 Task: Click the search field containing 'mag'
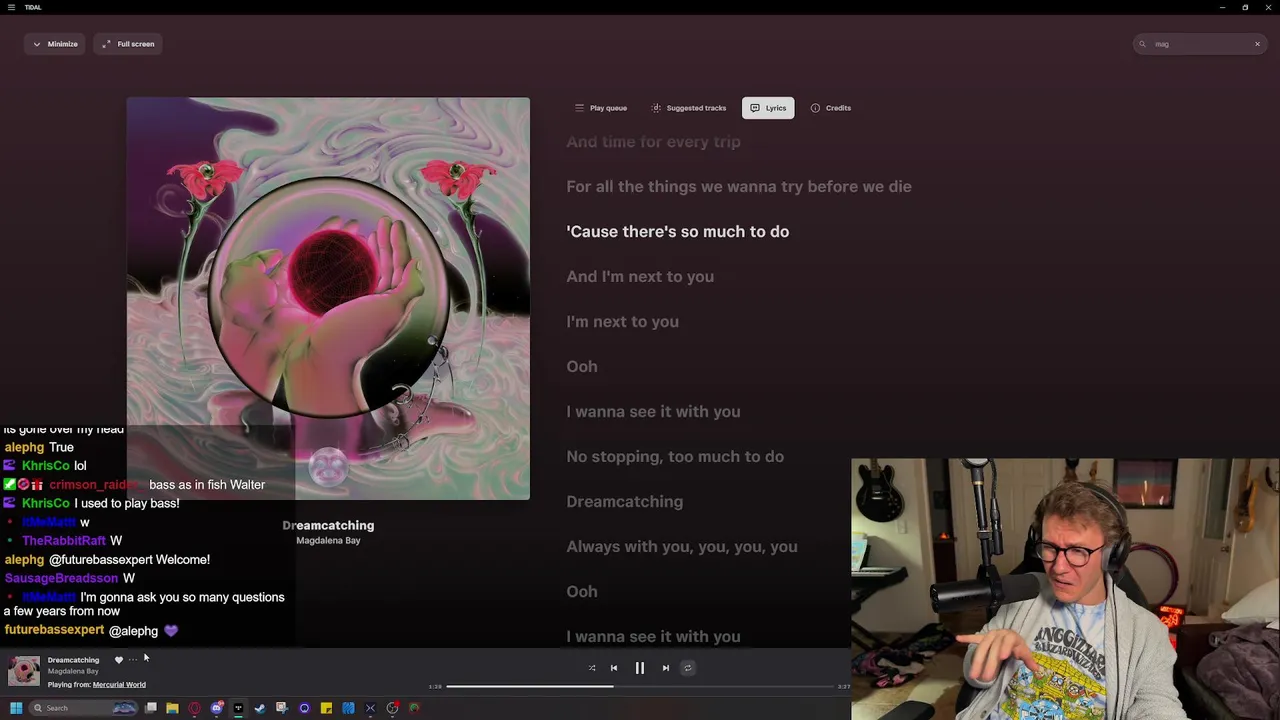click(1200, 44)
